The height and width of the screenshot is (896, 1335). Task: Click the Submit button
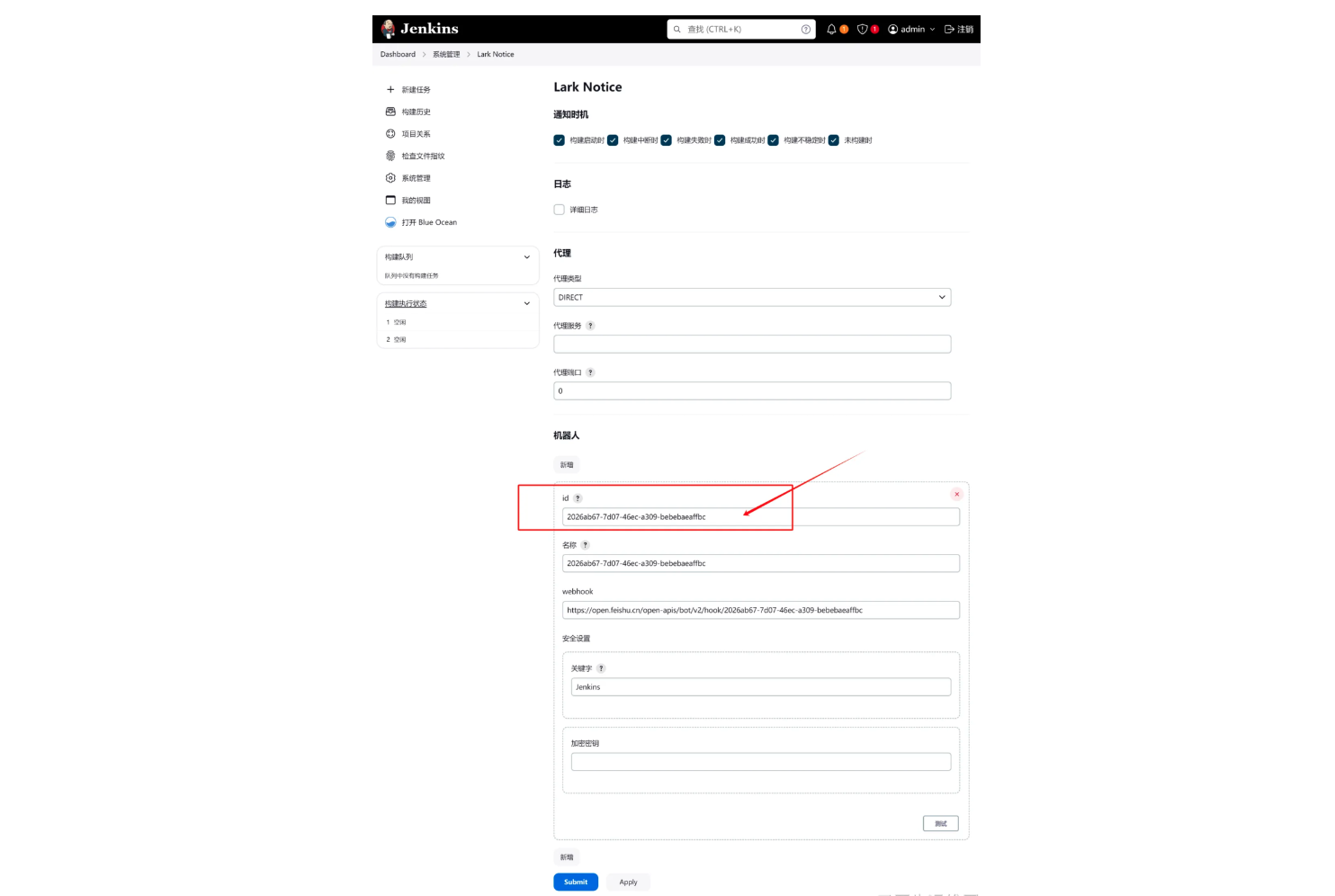[576, 883]
